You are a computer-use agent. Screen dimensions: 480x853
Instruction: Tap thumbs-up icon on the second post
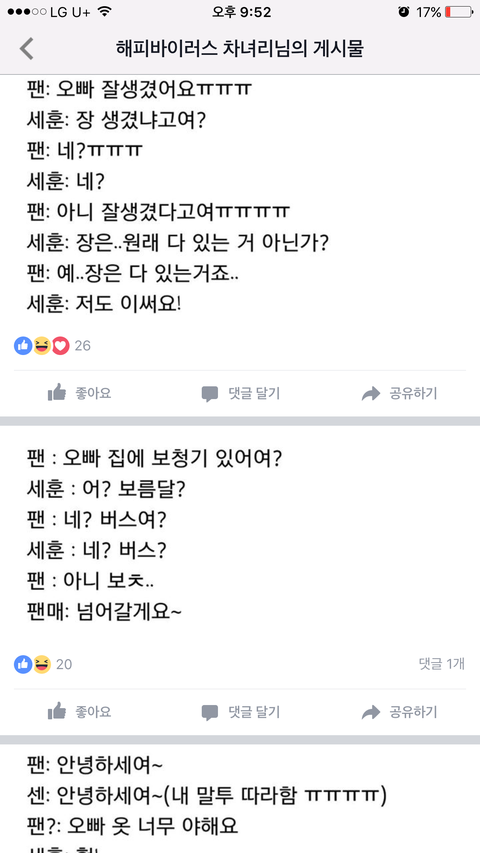coord(57,710)
